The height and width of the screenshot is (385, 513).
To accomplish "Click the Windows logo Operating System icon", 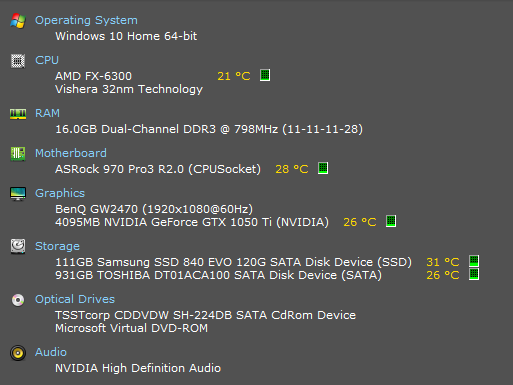I will (x=18, y=21).
